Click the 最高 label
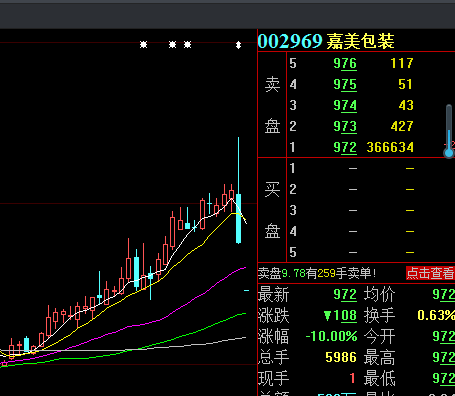 click(379, 357)
